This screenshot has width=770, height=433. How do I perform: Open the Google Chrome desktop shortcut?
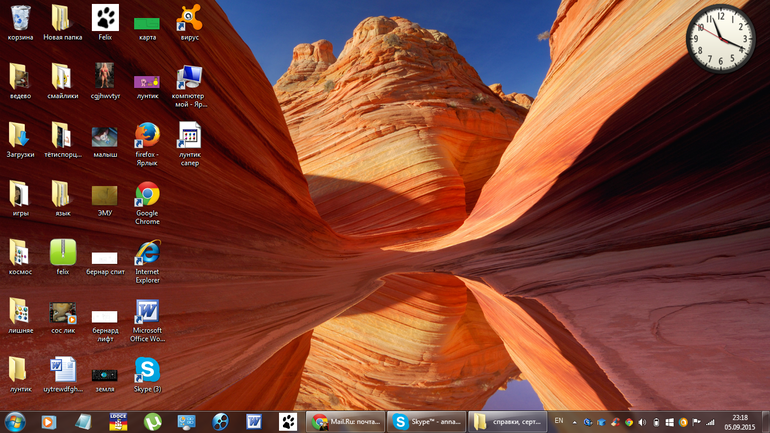click(x=147, y=196)
